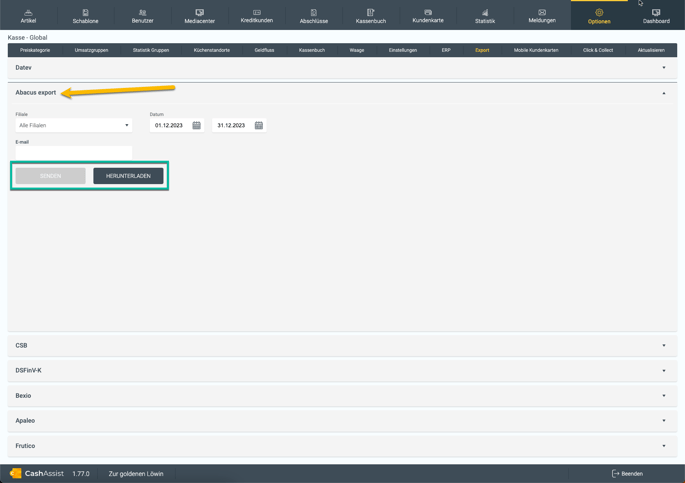Open Abschlüsse icon

(x=314, y=12)
